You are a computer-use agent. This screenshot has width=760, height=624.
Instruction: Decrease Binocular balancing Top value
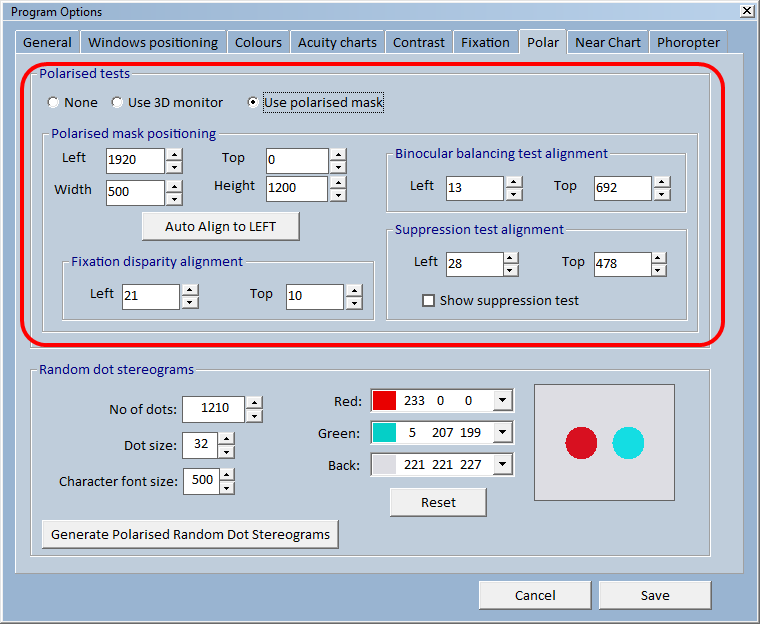[662, 195]
